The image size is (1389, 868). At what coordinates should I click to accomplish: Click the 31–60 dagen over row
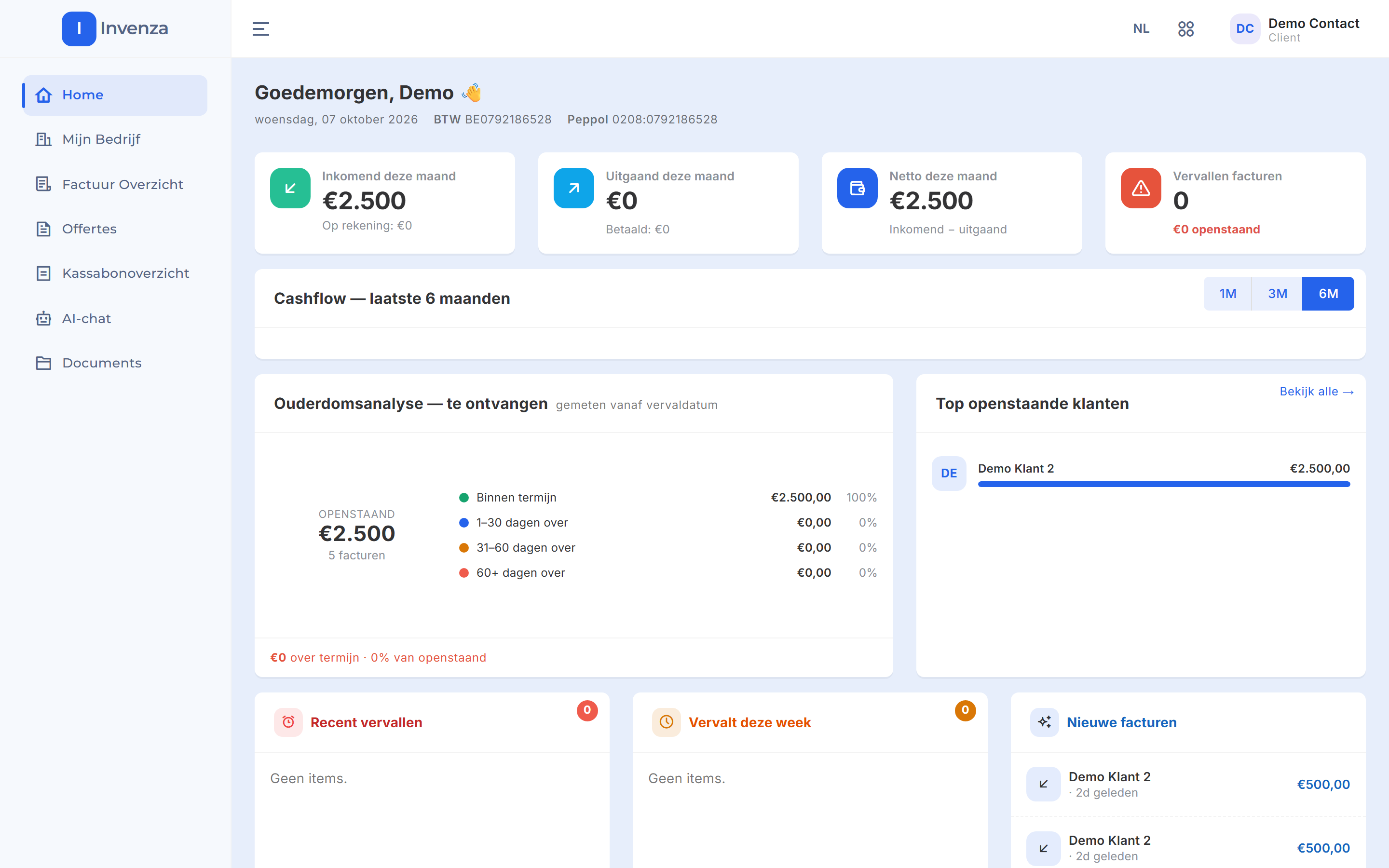668,548
